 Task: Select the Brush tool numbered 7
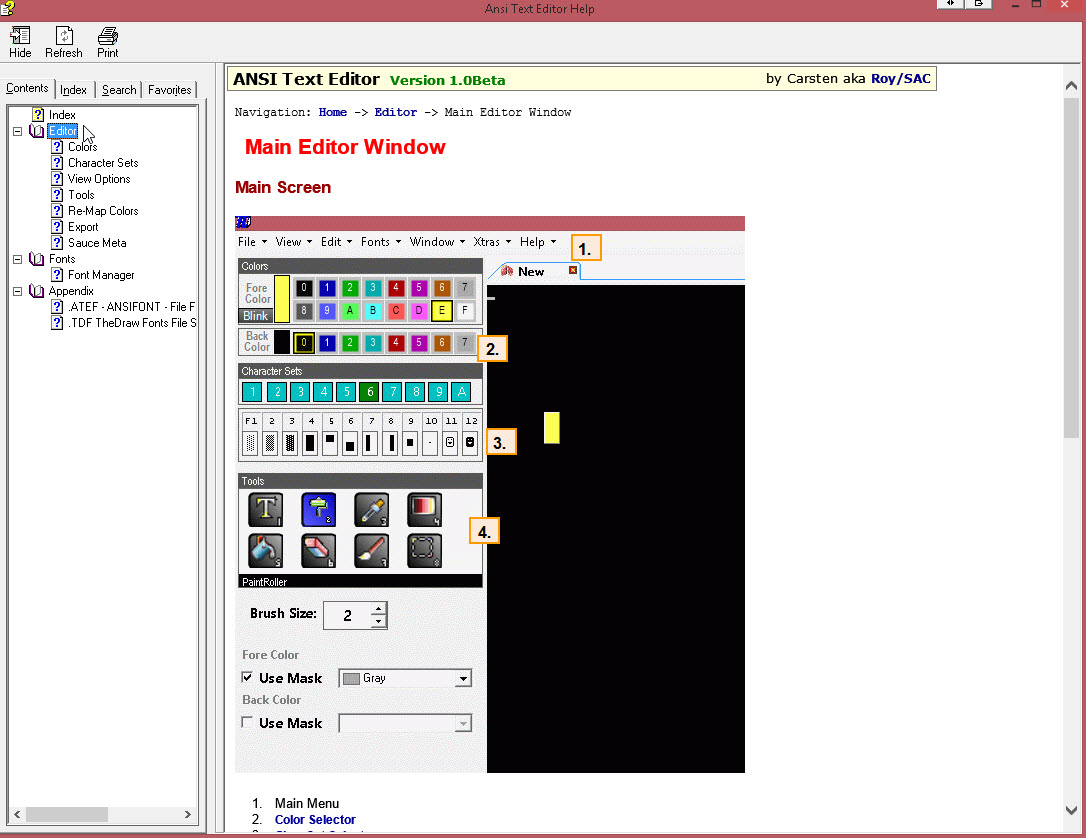[x=371, y=549]
